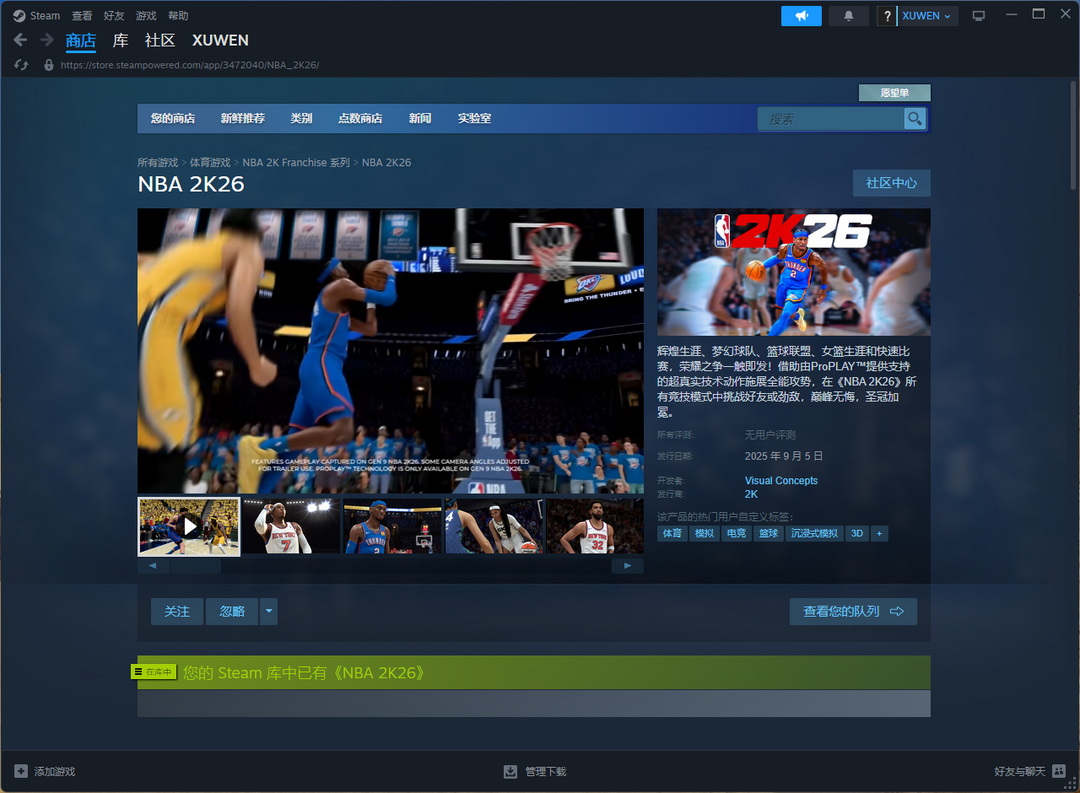Image resolution: width=1080 pixels, height=793 pixels.
Task: Open 点数商店 link
Action: pos(360,119)
